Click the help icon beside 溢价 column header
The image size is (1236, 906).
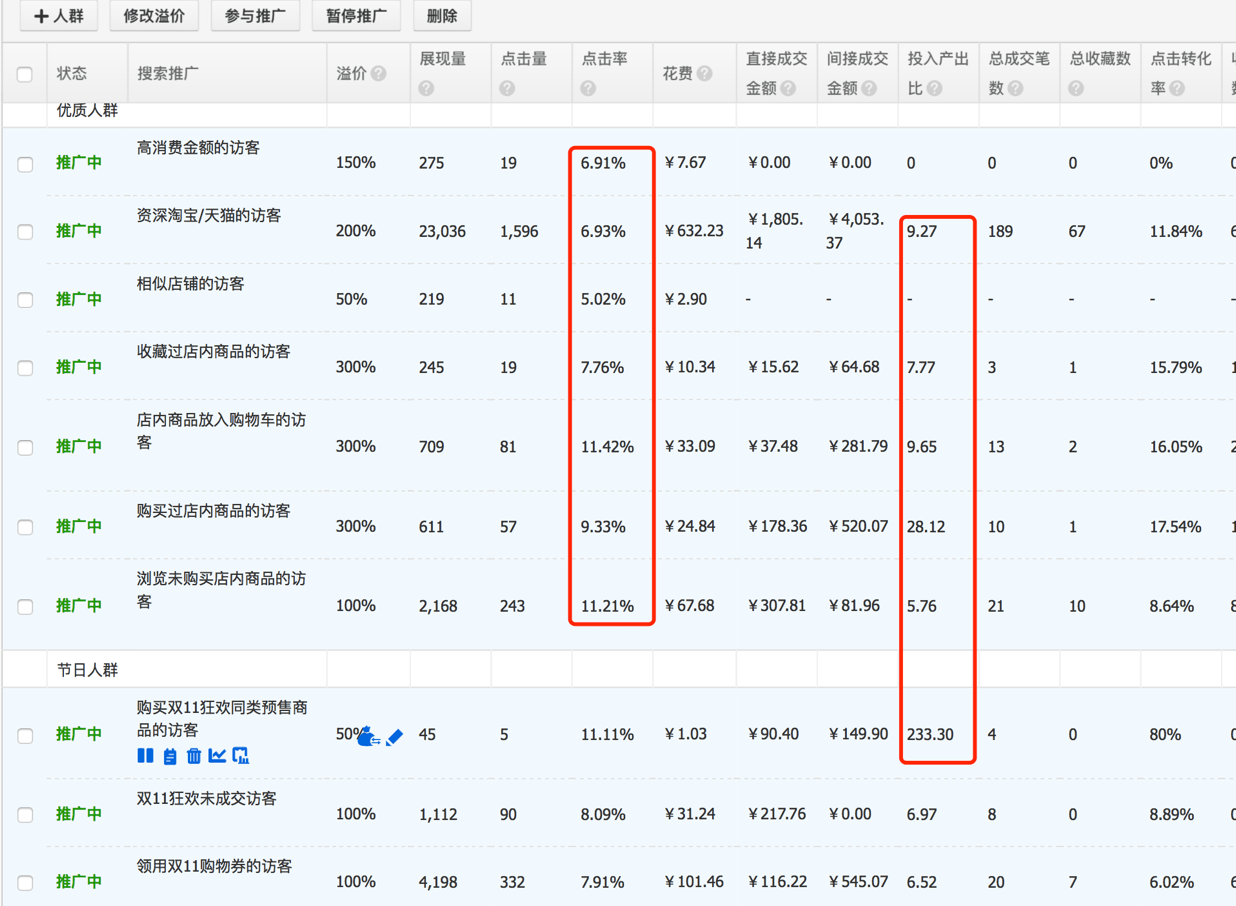379,73
